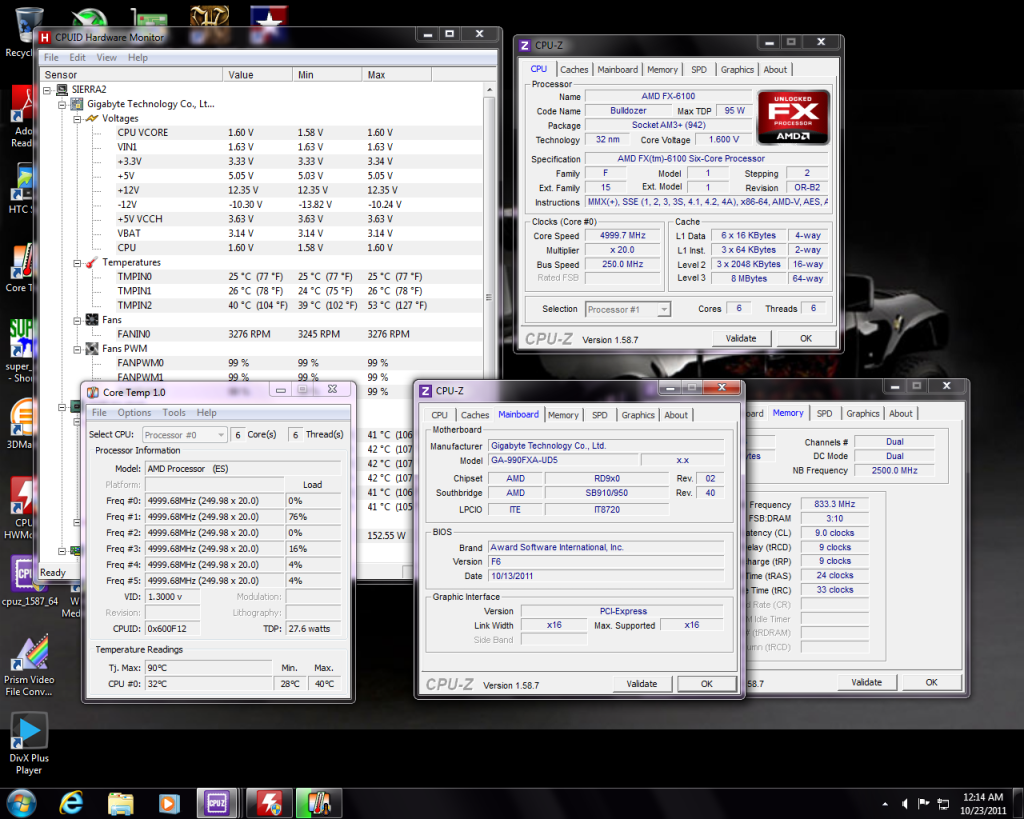The height and width of the screenshot is (819, 1024).
Task: Click the Core Speed value 4999.7 MHz
Action: click(622, 236)
